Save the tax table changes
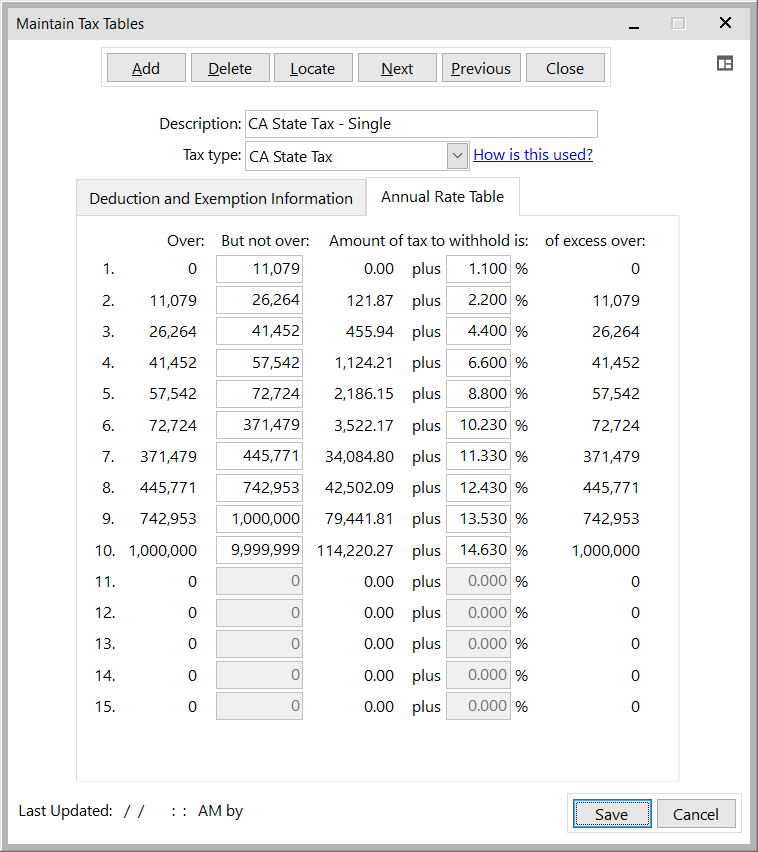This screenshot has height=852, width=758. point(611,814)
